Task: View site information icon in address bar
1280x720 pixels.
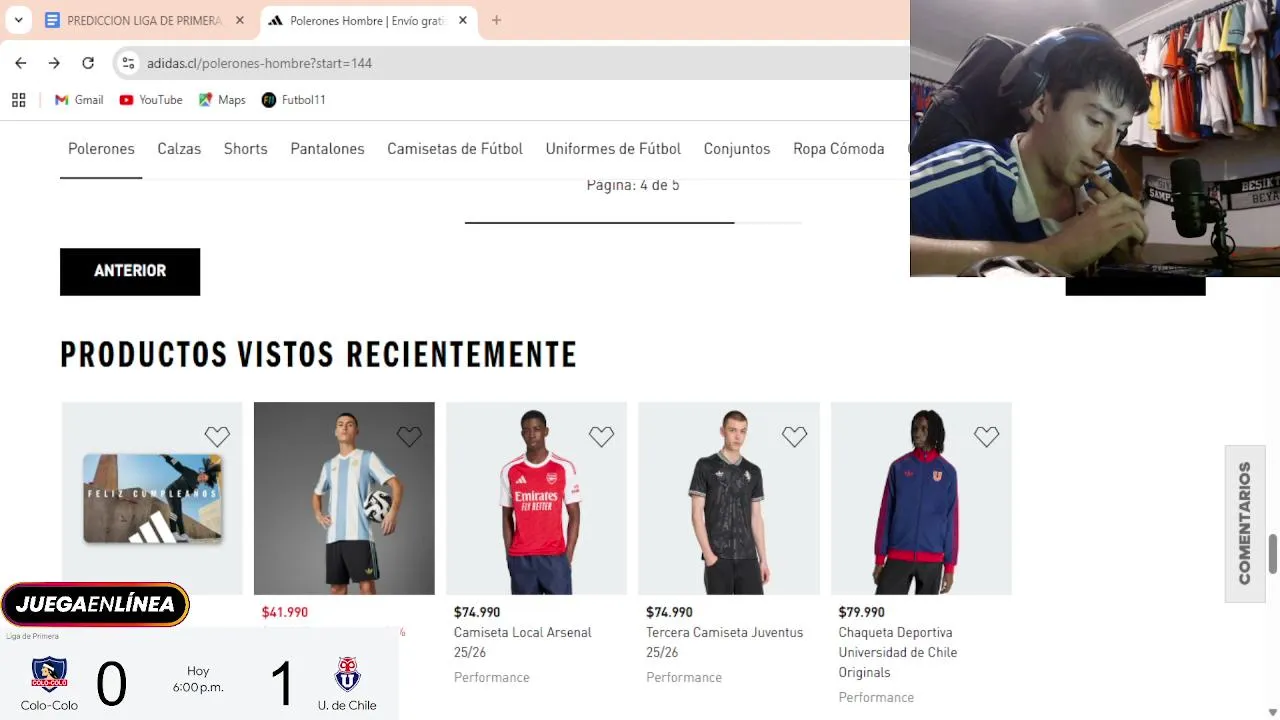Action: 128,63
